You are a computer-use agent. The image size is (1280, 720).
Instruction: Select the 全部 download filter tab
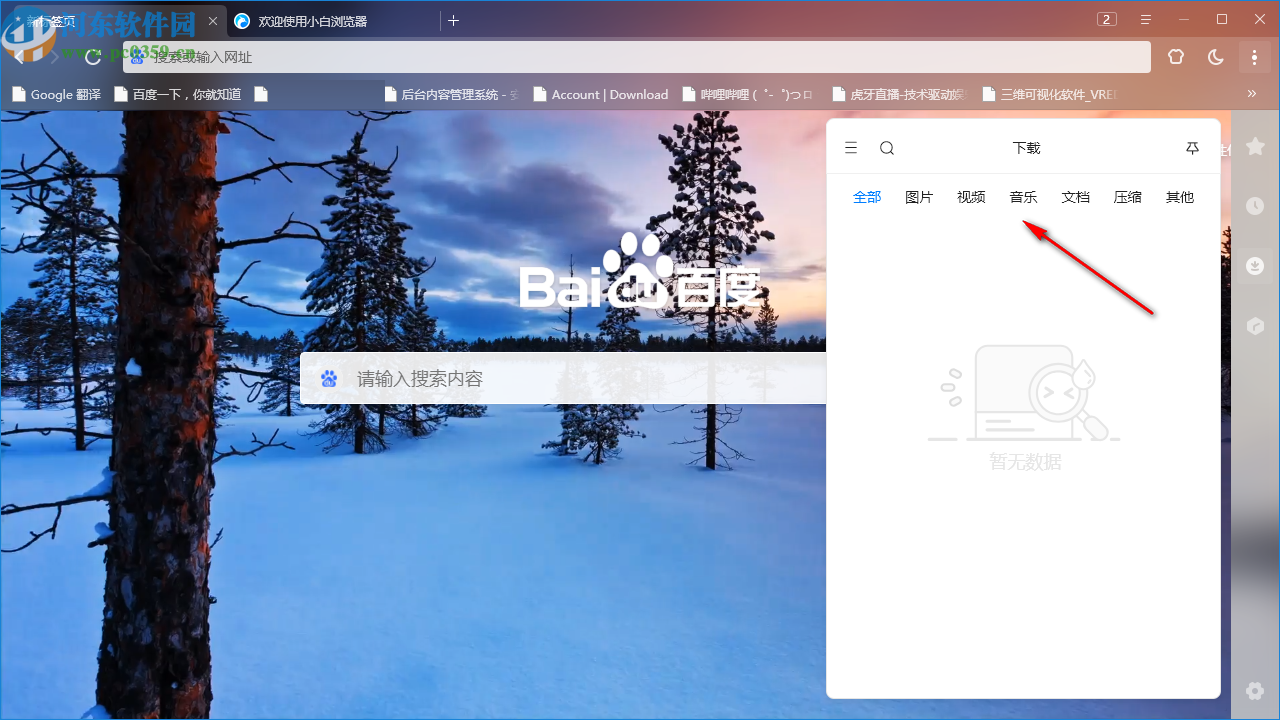(867, 197)
